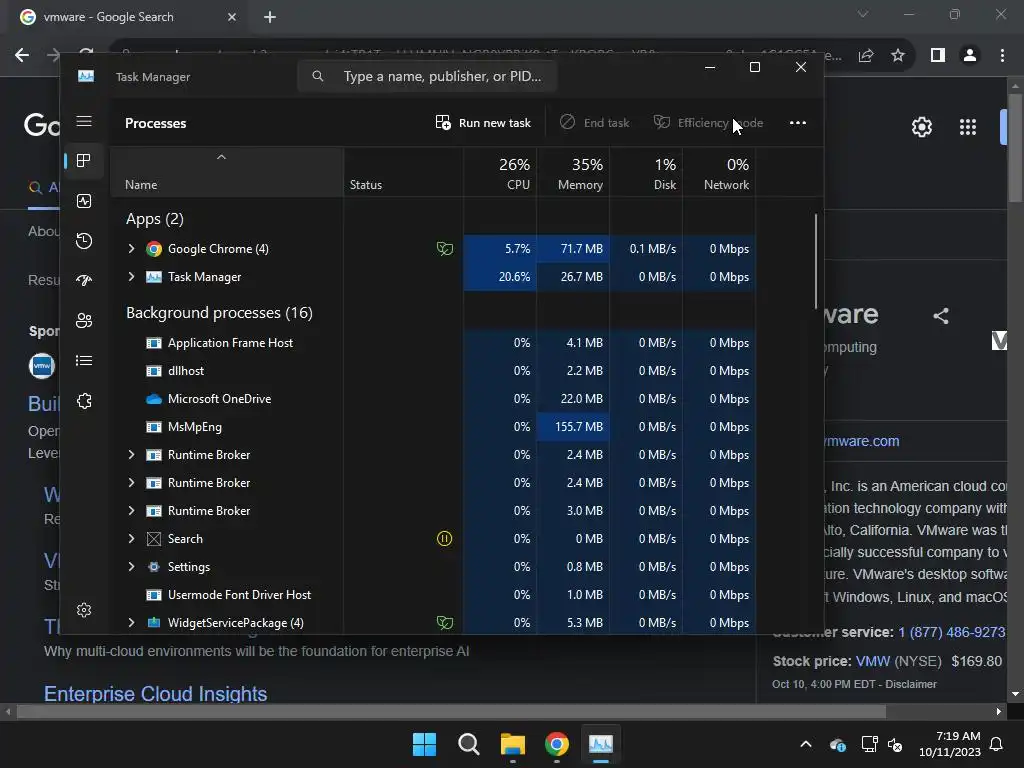Click the Microsoft OneDrive process icon
Screen dimensions: 1024x768
coord(153,399)
